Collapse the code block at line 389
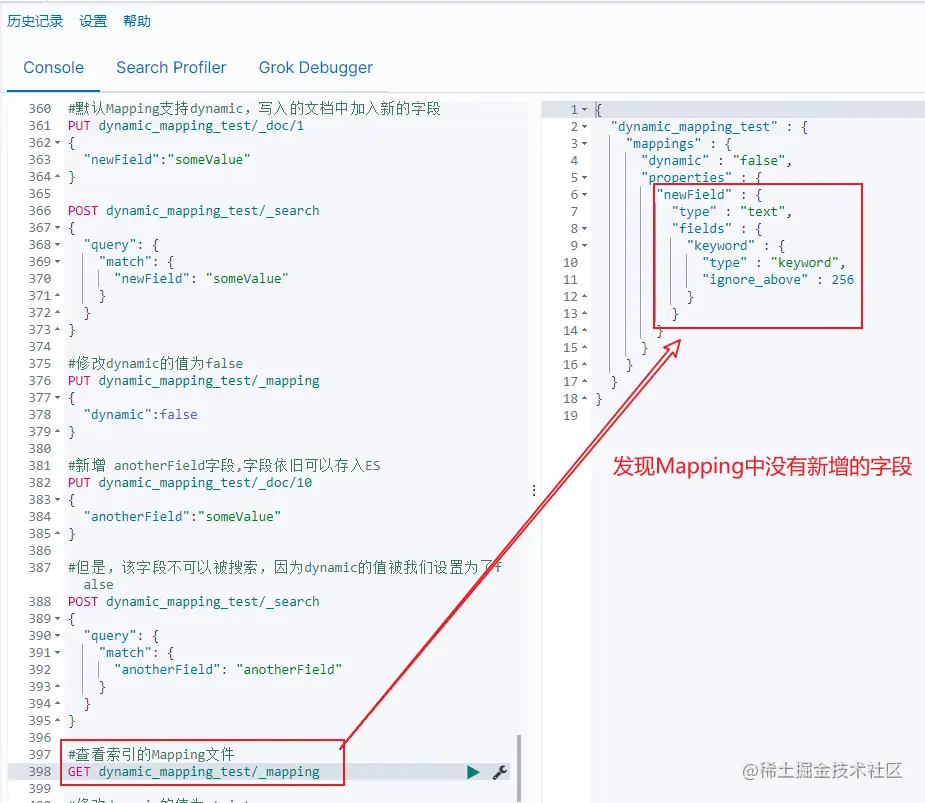Viewport: 925px width, 803px height. [58, 619]
